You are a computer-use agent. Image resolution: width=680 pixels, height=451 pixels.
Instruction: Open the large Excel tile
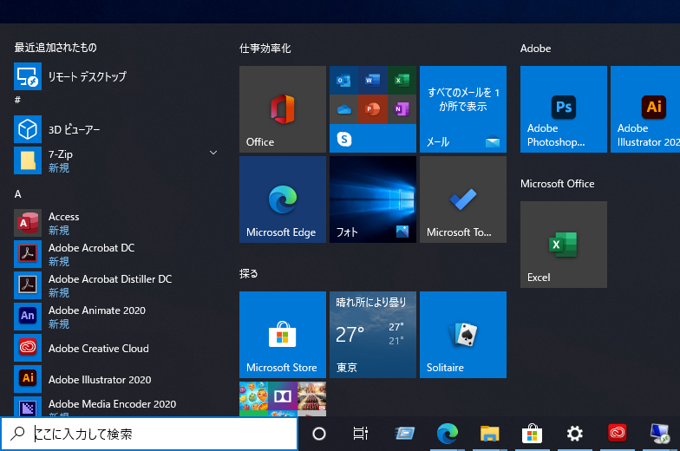click(x=563, y=245)
